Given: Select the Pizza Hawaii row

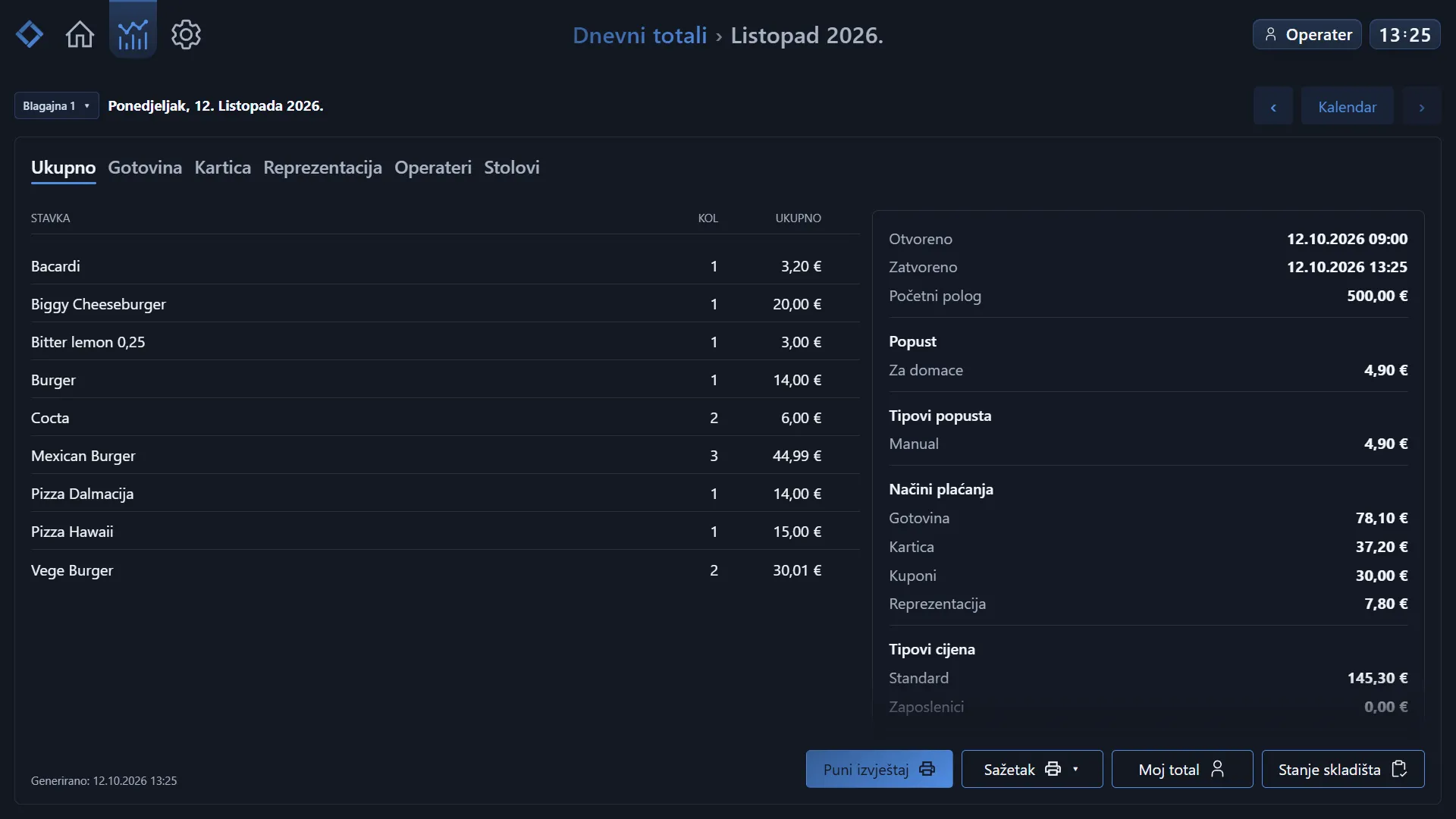Looking at the screenshot, I should [x=444, y=532].
